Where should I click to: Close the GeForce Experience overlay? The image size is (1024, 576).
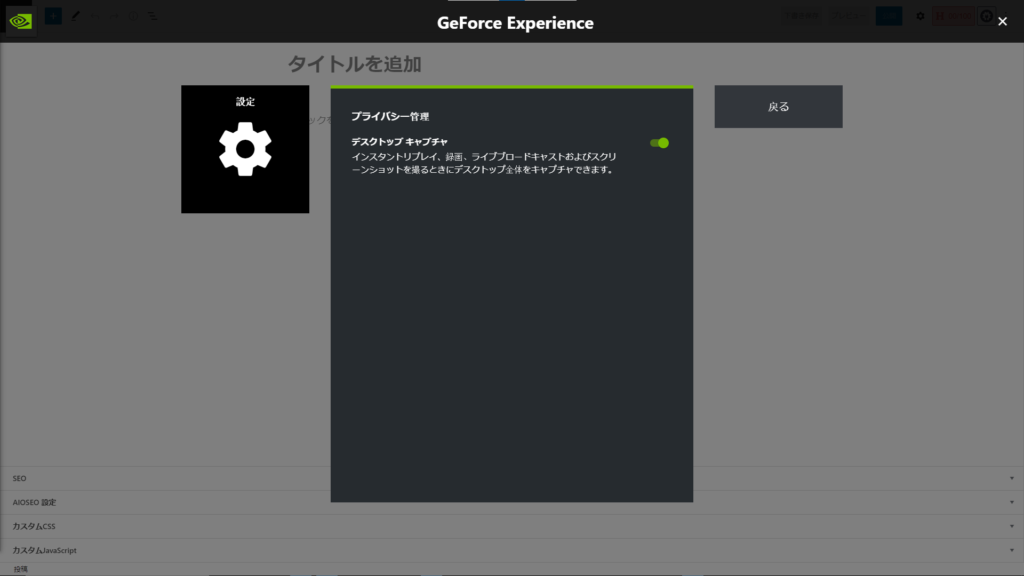pyautogui.click(x=1002, y=22)
